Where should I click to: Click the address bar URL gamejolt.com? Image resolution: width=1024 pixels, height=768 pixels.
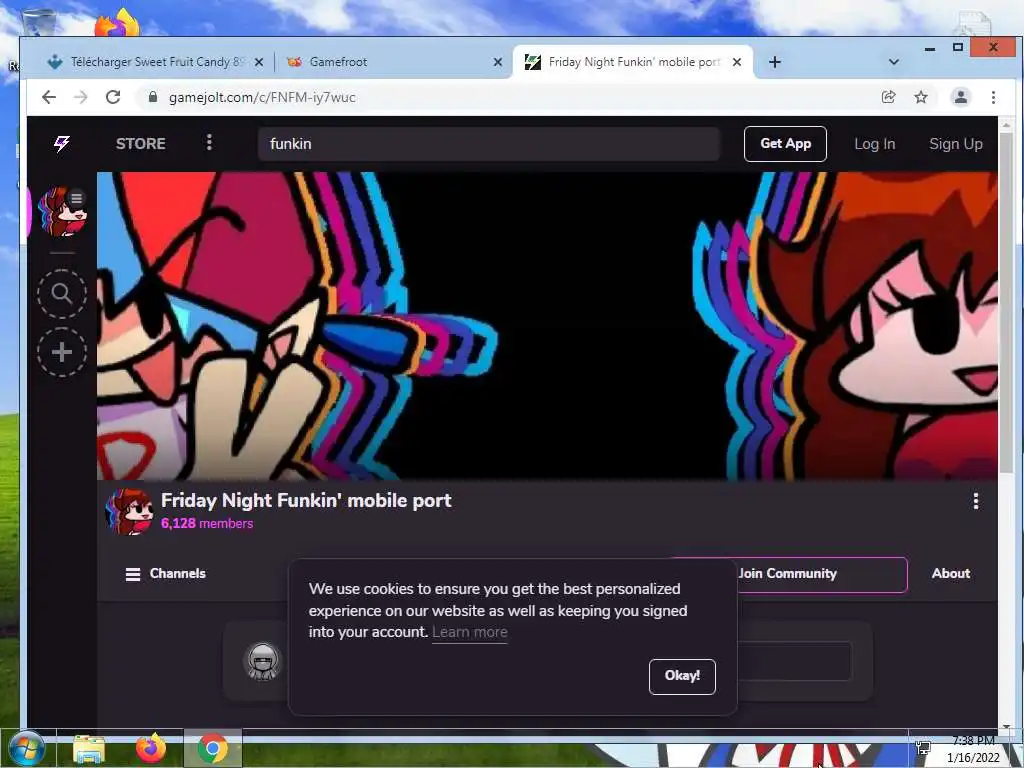point(262,97)
